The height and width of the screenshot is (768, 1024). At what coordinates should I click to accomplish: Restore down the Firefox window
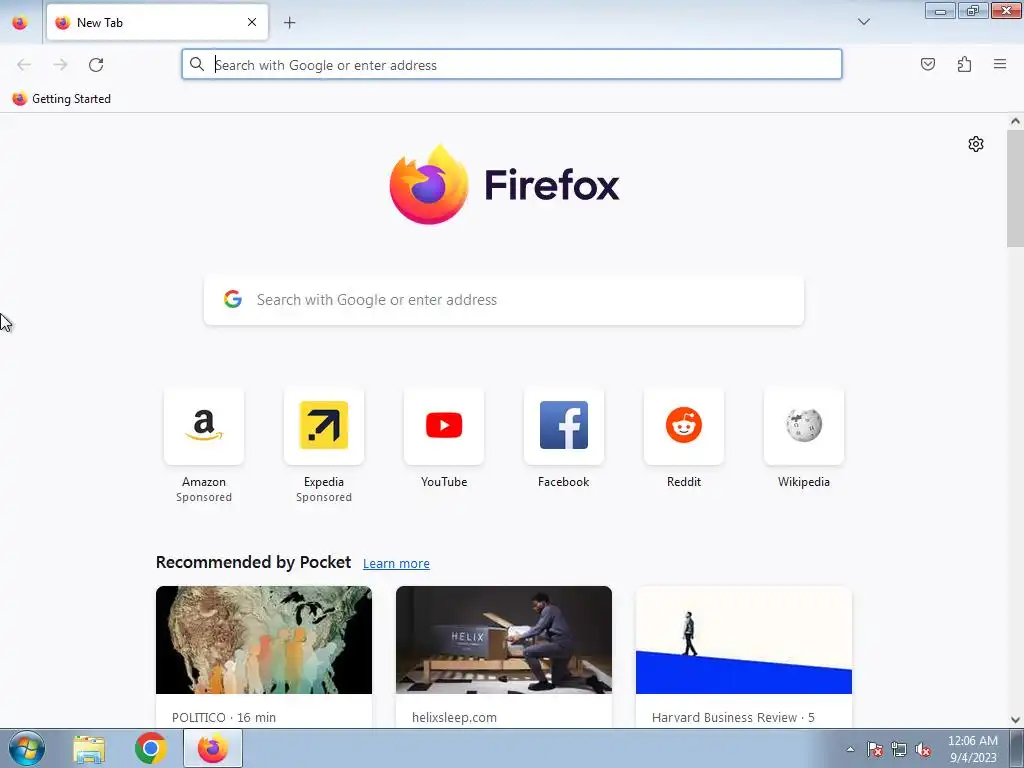pos(973,10)
